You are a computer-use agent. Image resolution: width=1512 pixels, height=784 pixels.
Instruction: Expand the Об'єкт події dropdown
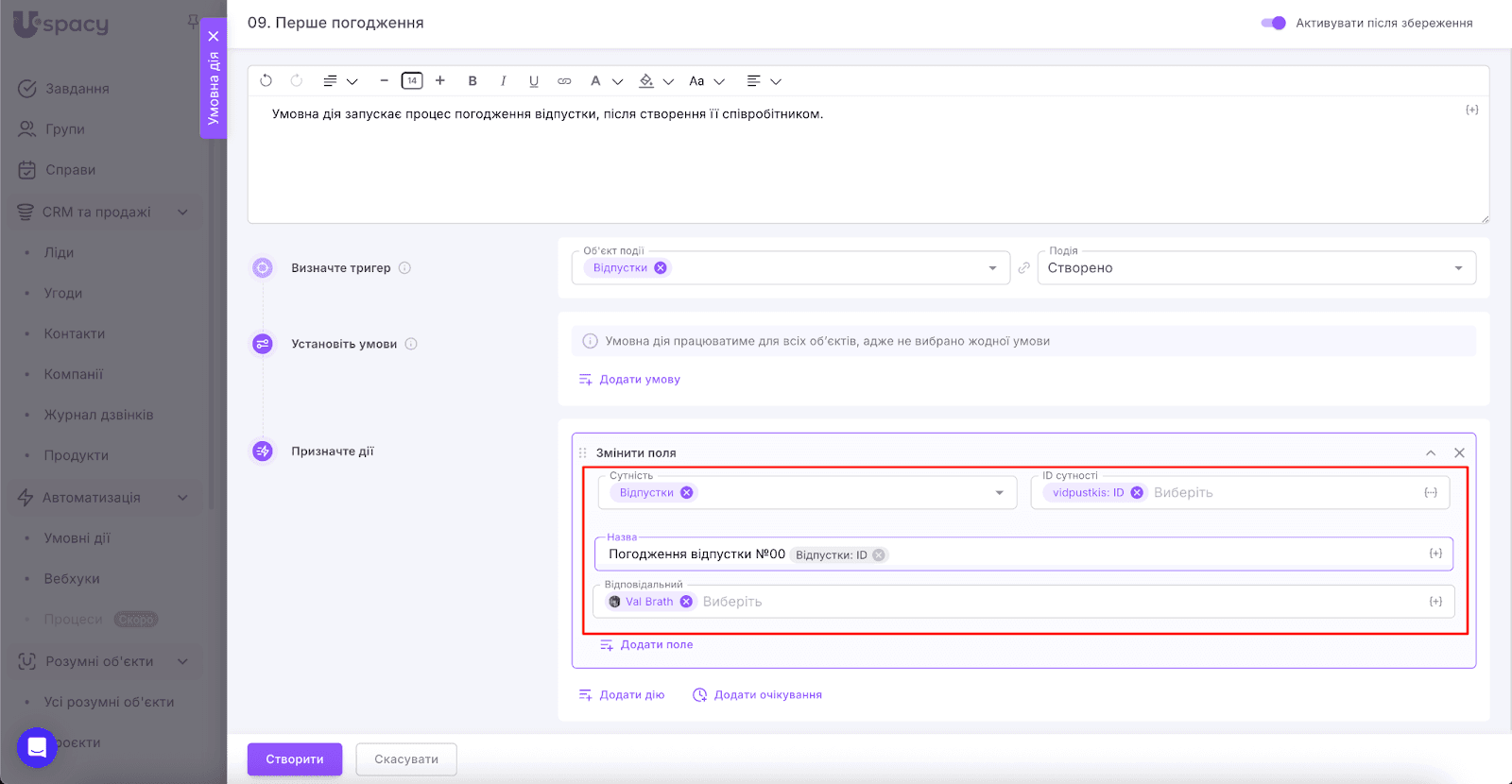(991, 268)
